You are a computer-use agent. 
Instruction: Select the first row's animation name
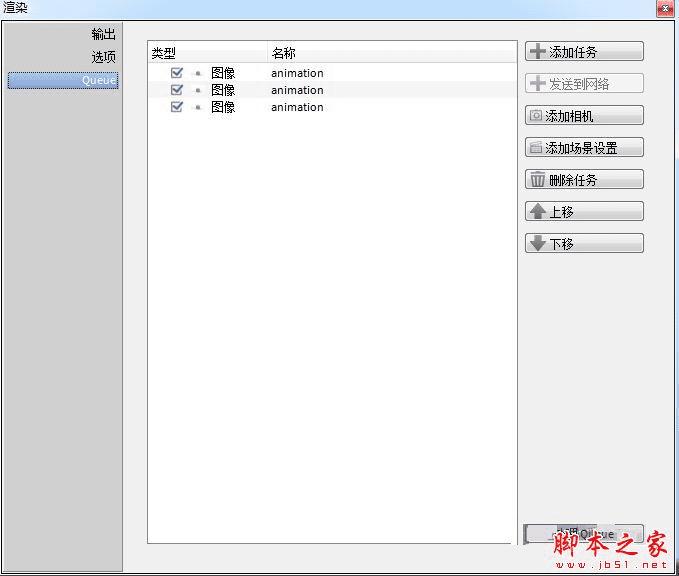pyautogui.click(x=297, y=73)
